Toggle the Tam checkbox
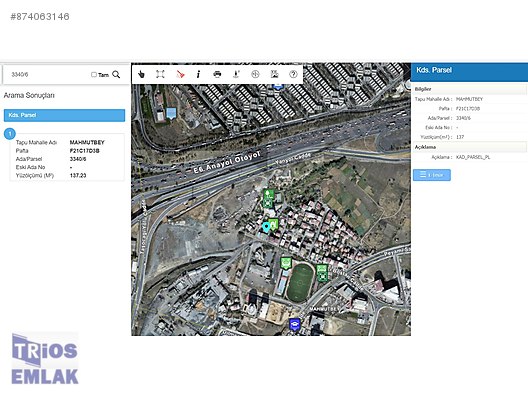 pos(94,74)
